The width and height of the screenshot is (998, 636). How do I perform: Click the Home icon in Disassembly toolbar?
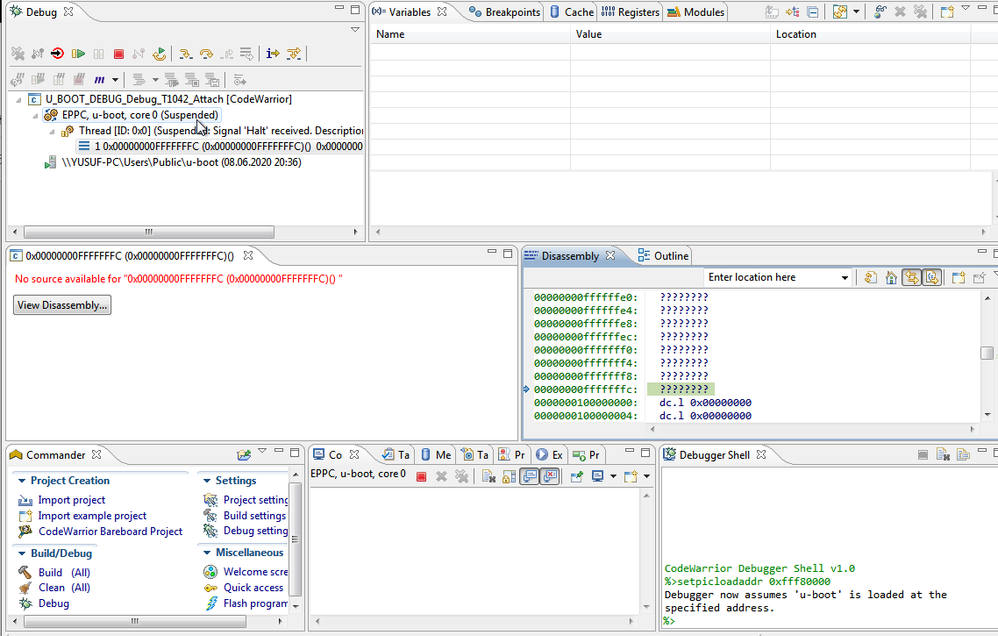[x=890, y=278]
